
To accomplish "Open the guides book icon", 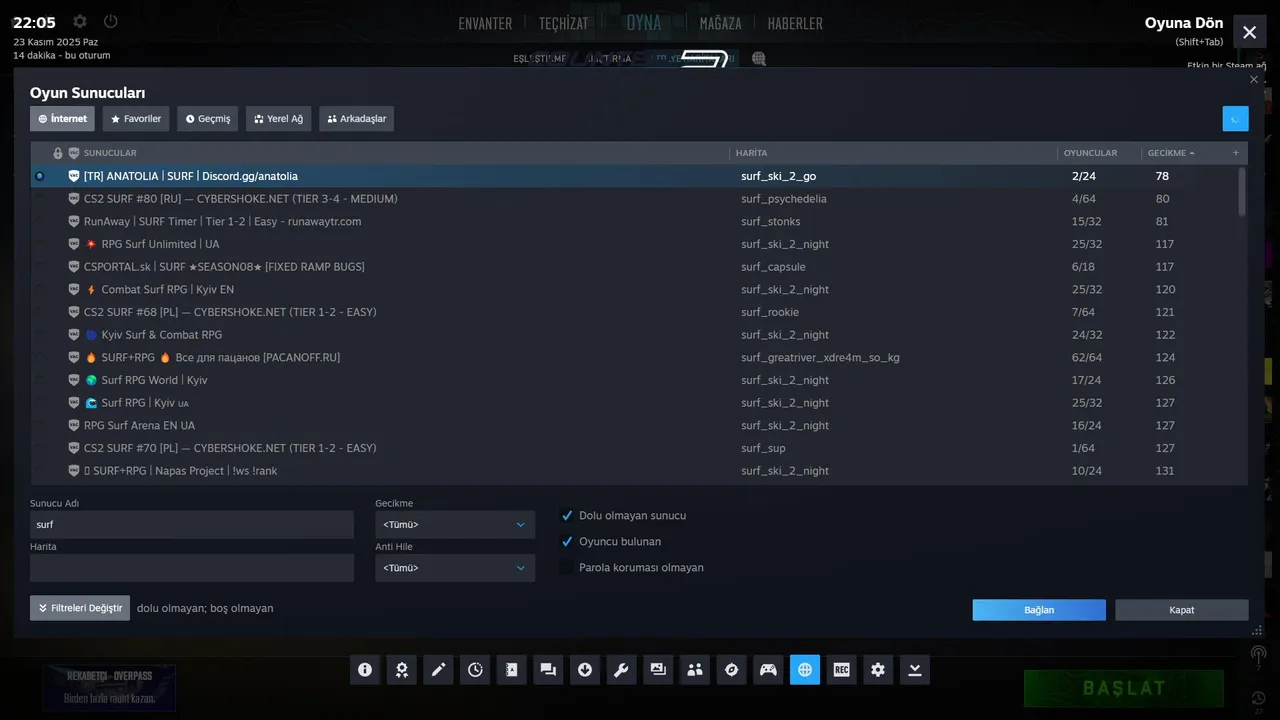I will (511, 670).
